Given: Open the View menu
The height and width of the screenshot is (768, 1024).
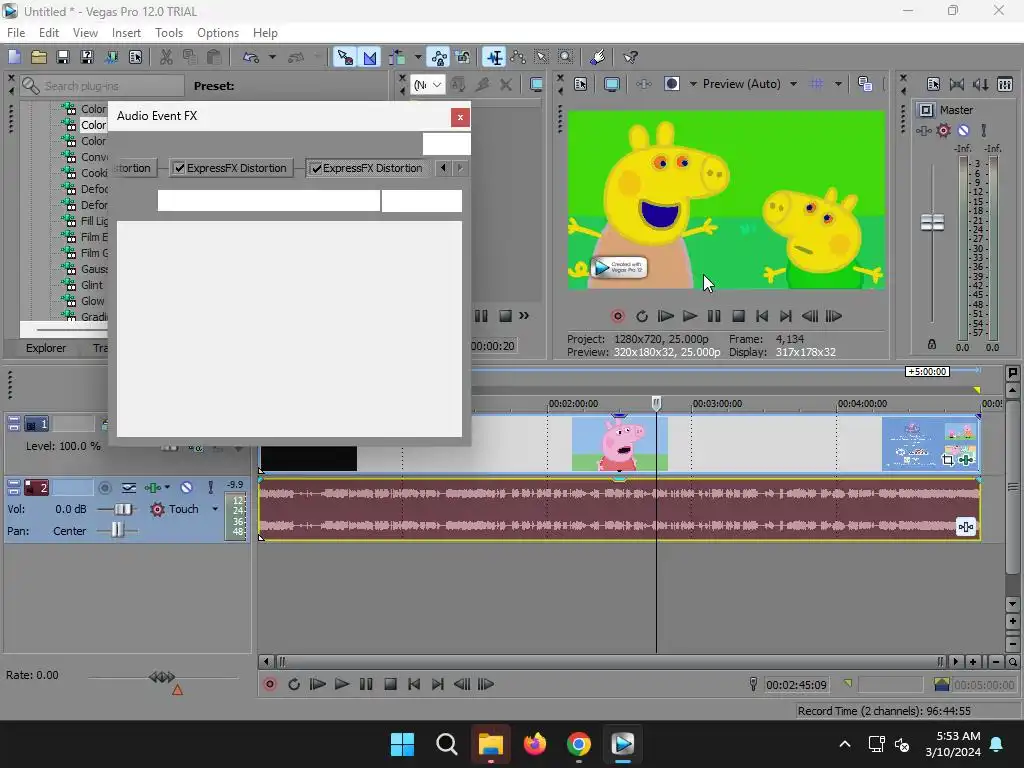Looking at the screenshot, I should pos(85,33).
